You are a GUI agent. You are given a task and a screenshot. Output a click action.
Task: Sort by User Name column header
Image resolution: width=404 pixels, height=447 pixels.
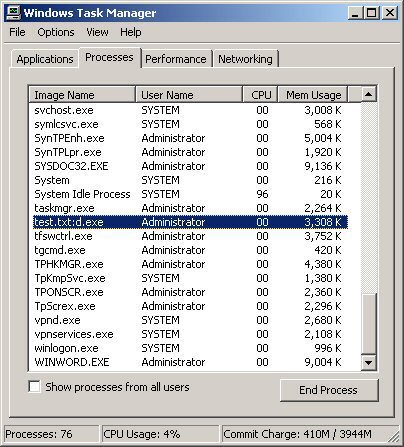pos(189,95)
